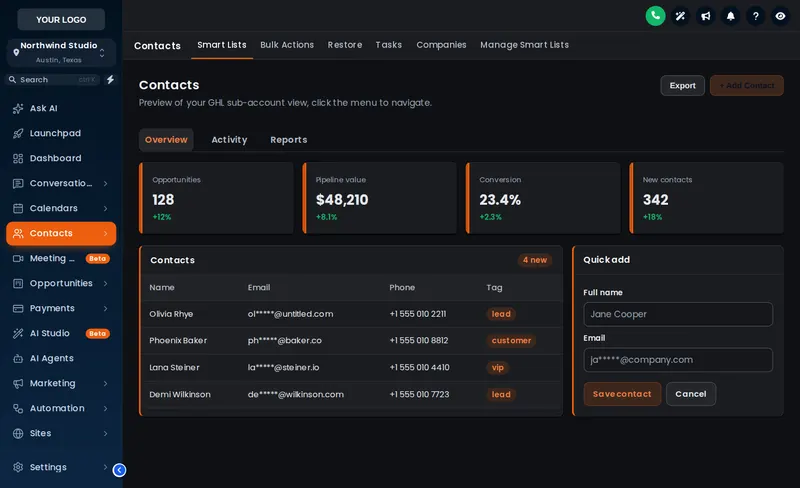Open Calendars icon in sidebar
This screenshot has height=488, width=800.
[18, 208]
